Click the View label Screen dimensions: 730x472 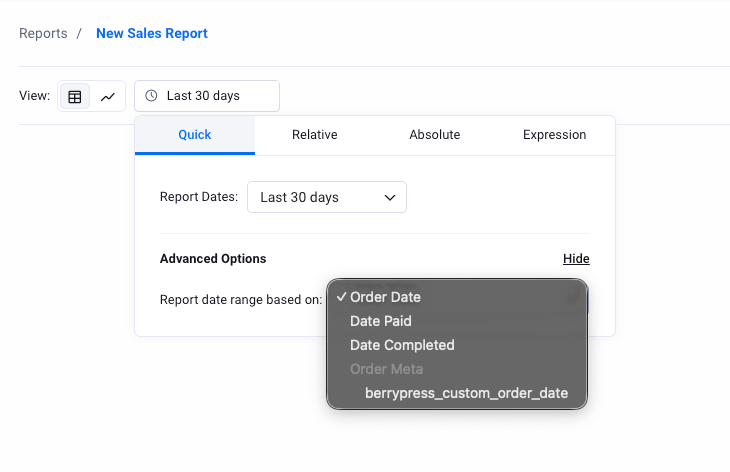(34, 96)
